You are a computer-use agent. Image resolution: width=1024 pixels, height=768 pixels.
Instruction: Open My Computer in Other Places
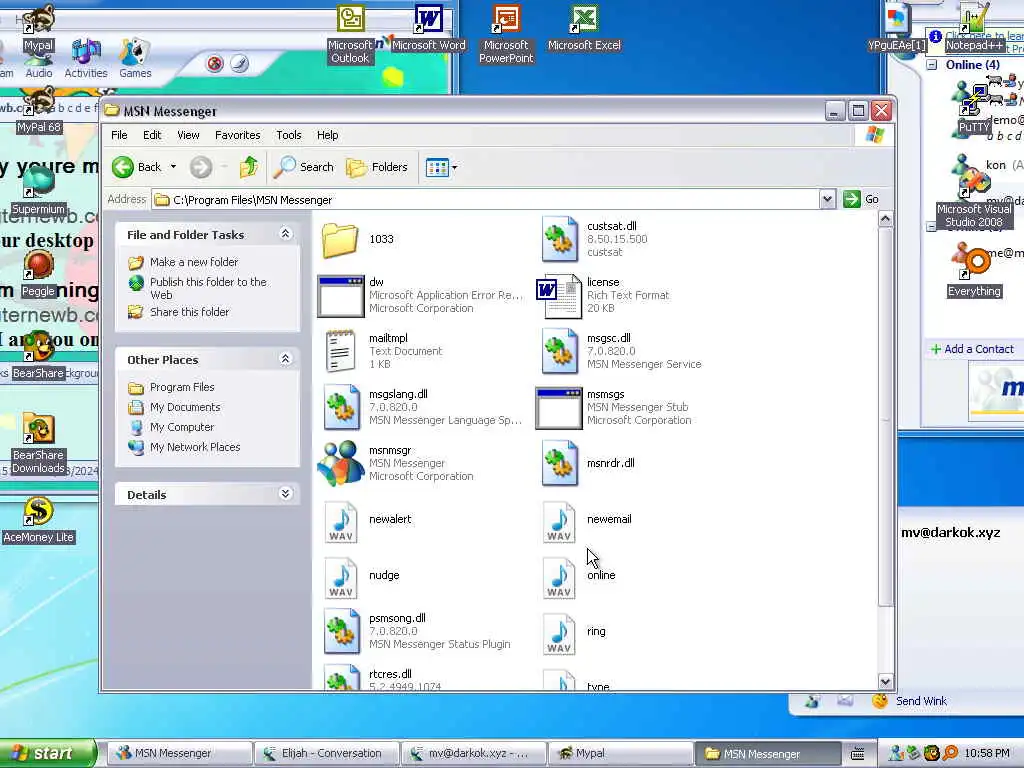(x=182, y=427)
